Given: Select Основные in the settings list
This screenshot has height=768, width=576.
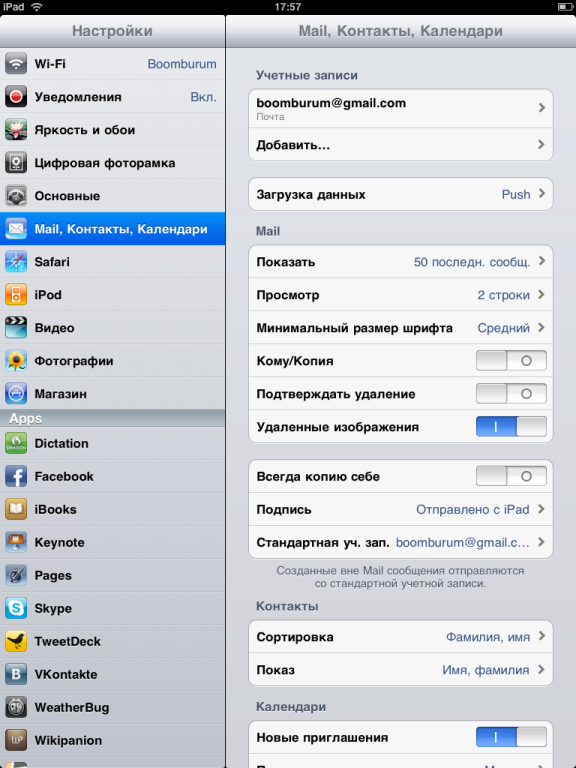Looking at the screenshot, I should click(x=113, y=196).
